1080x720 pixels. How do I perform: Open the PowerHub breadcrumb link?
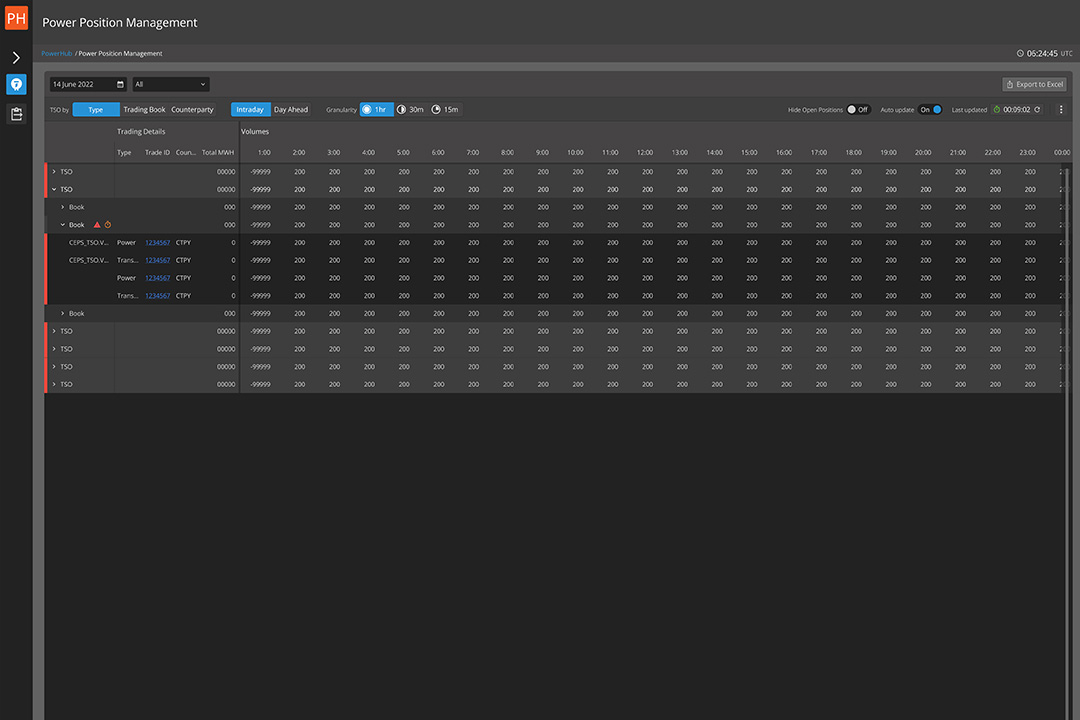point(56,54)
